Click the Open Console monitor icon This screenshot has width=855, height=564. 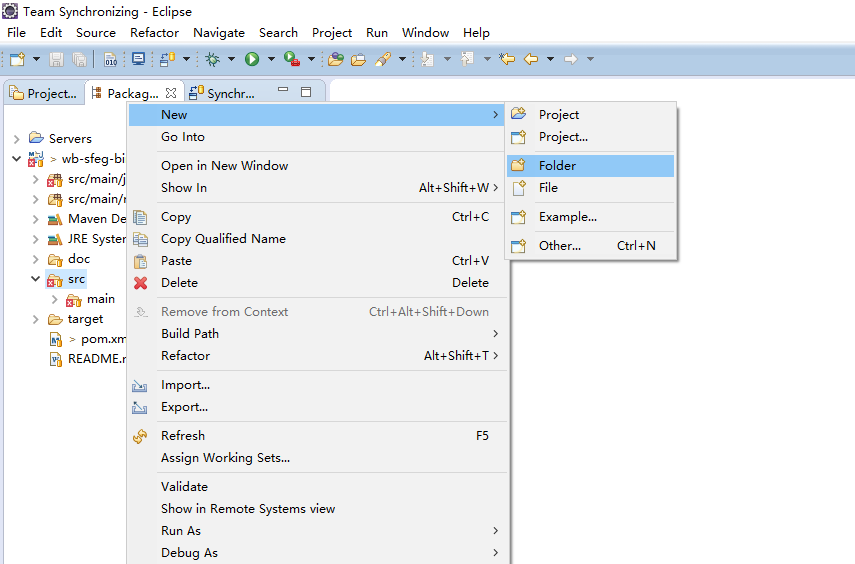138,59
